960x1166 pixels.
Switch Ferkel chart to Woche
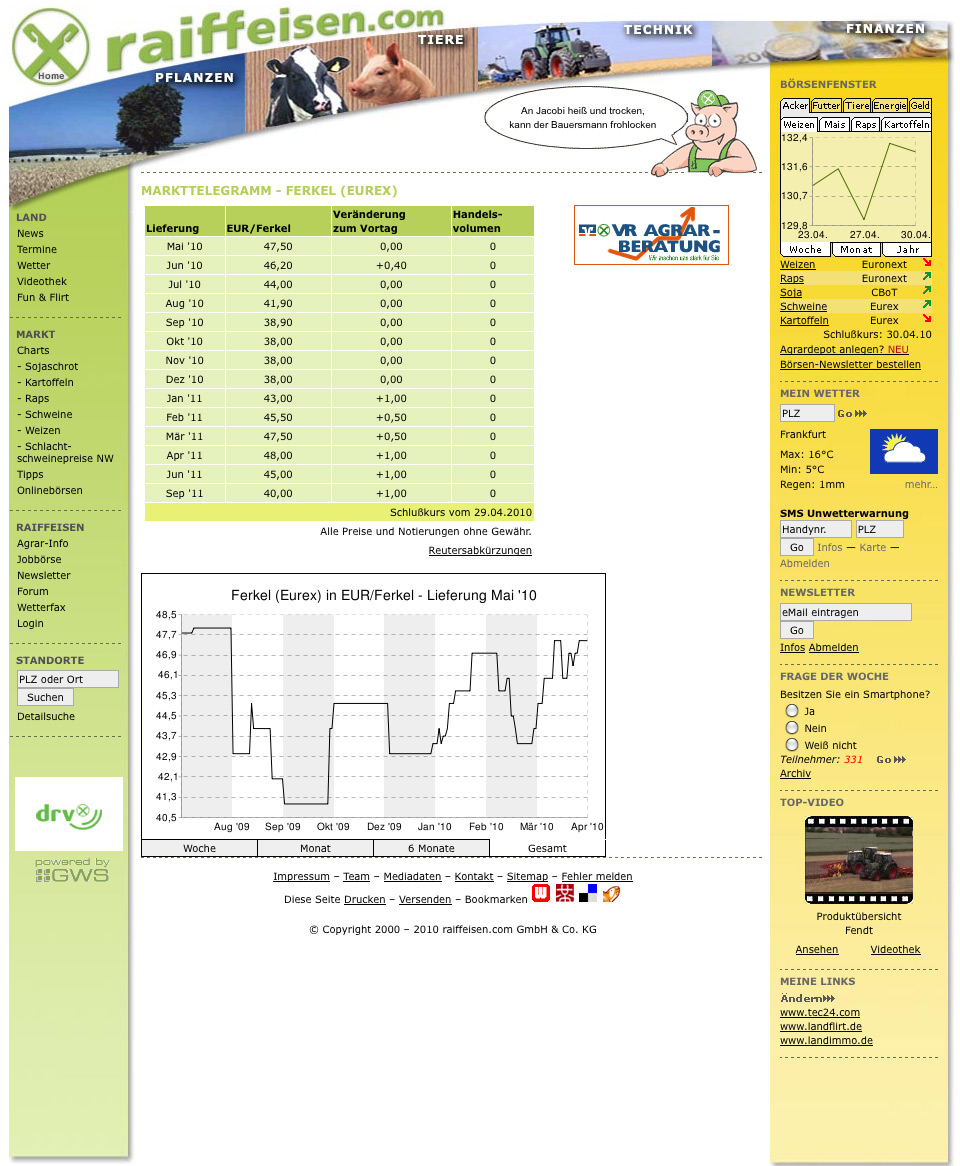199,848
